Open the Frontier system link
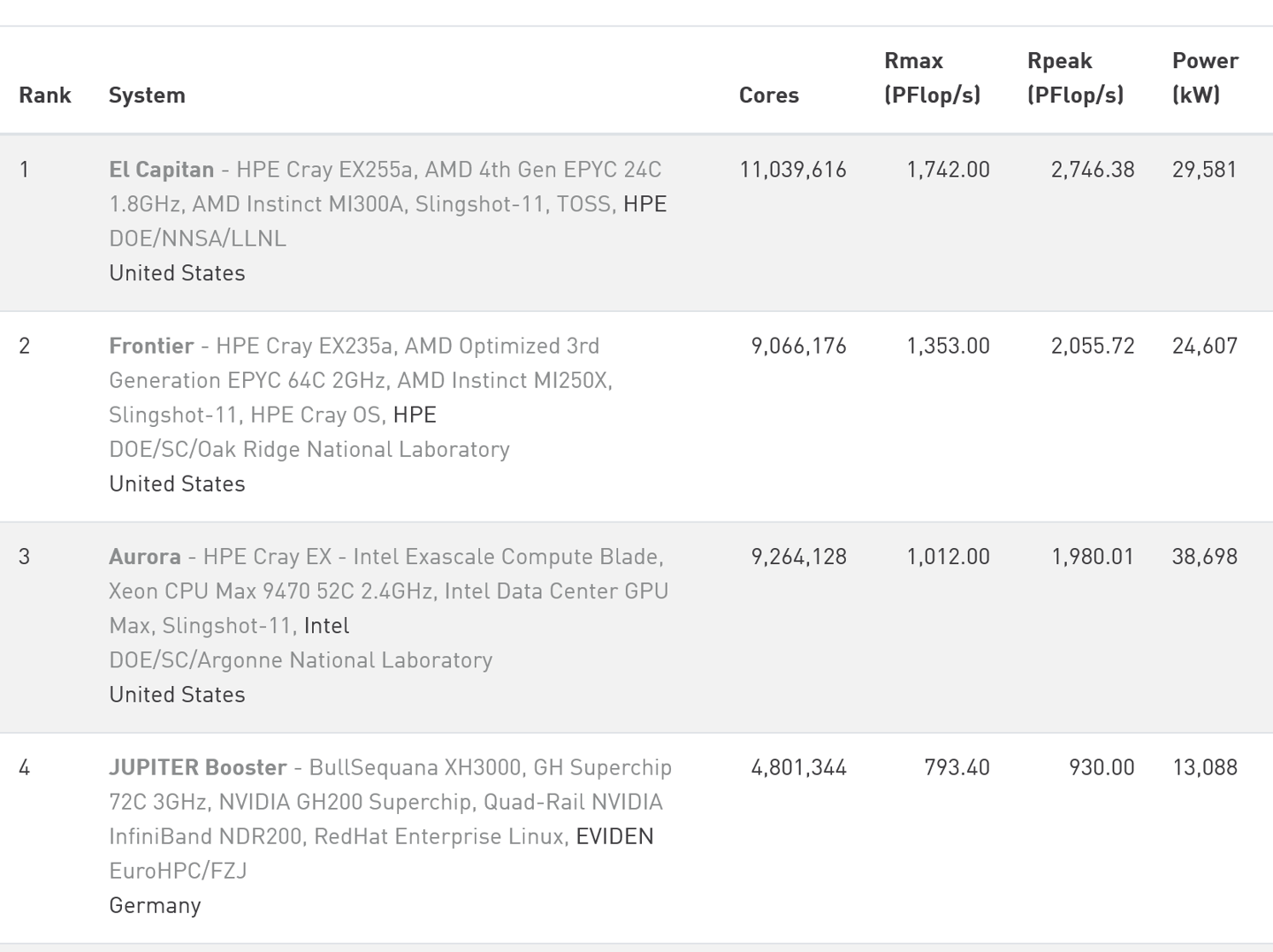1273x952 pixels. (x=151, y=346)
